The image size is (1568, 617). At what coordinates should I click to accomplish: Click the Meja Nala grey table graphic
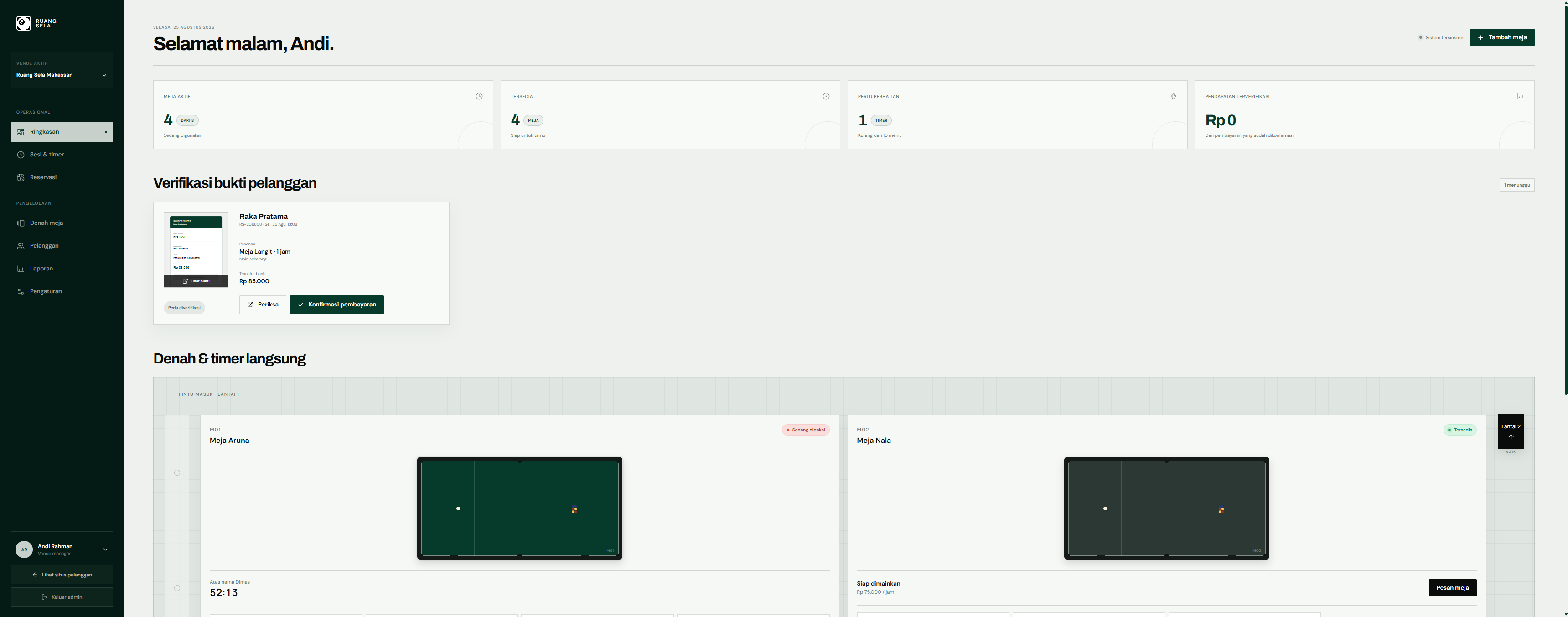point(1166,508)
